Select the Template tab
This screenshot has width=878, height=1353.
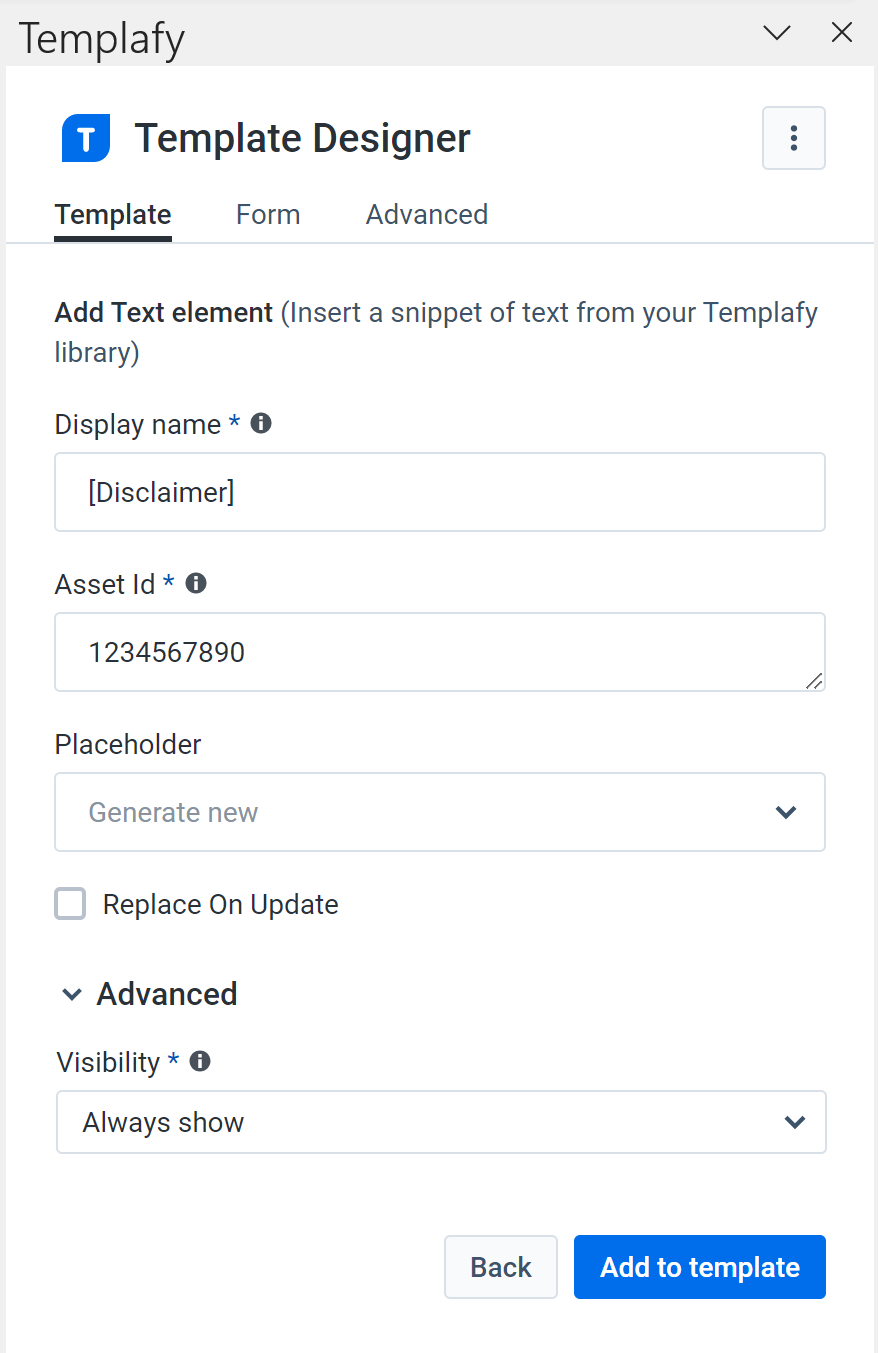tap(112, 214)
